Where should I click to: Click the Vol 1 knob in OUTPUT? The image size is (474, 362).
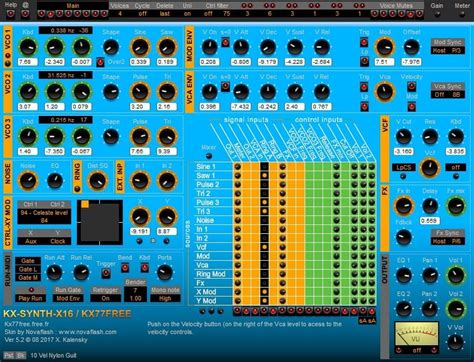click(455, 275)
